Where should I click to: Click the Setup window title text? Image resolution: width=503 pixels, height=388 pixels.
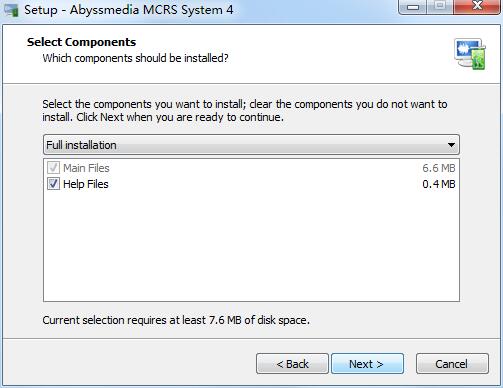pyautogui.click(x=129, y=10)
